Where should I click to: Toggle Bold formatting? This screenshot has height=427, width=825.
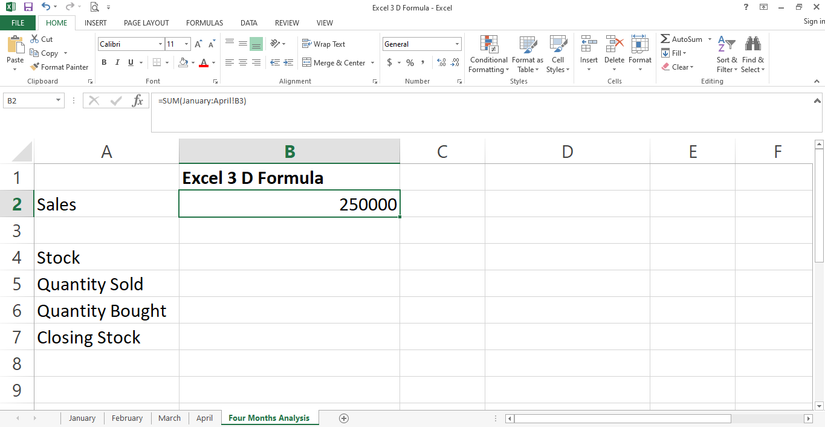click(x=104, y=63)
